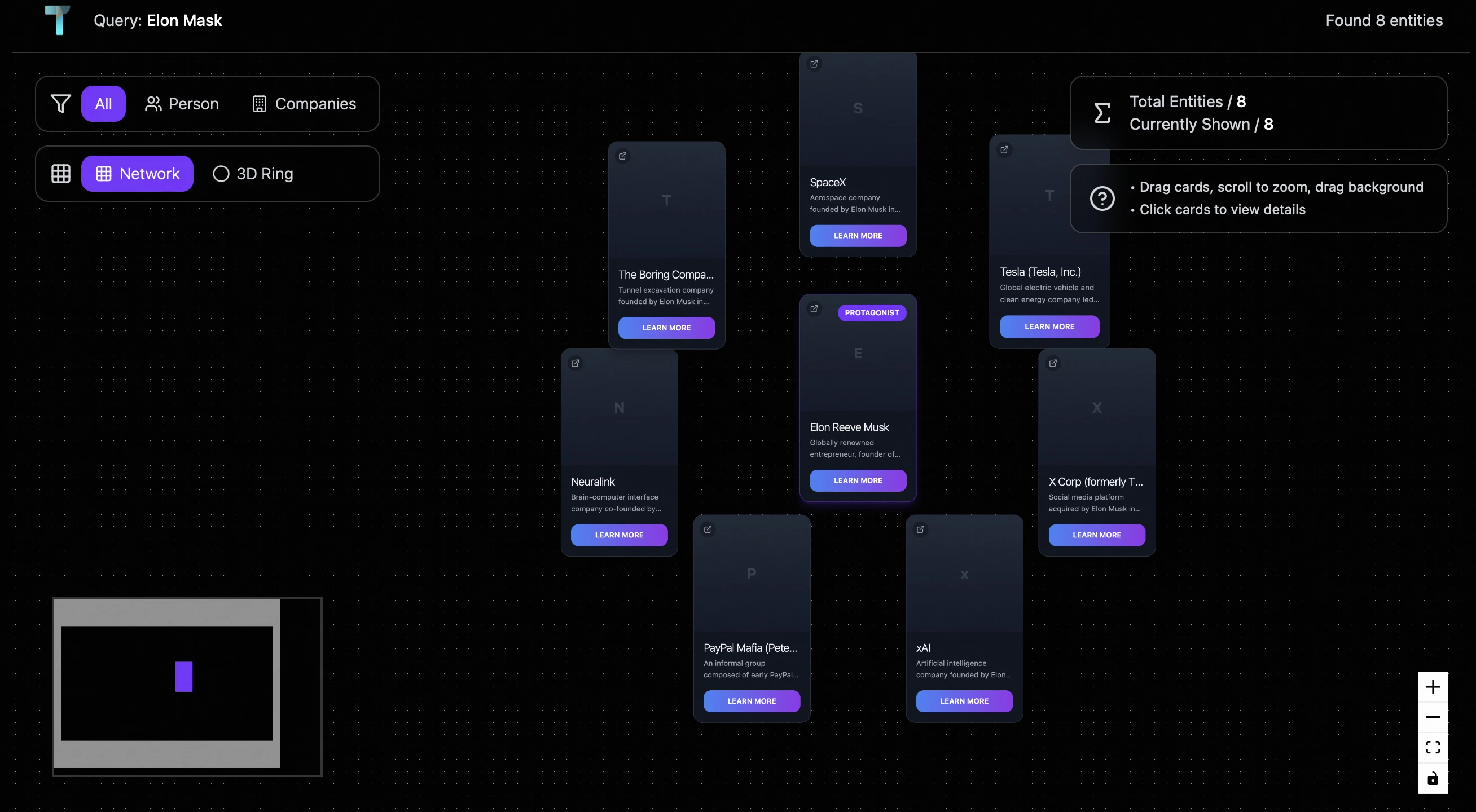Click the PROTAGONIST badge
The width and height of the screenshot is (1476, 812).
click(x=872, y=312)
